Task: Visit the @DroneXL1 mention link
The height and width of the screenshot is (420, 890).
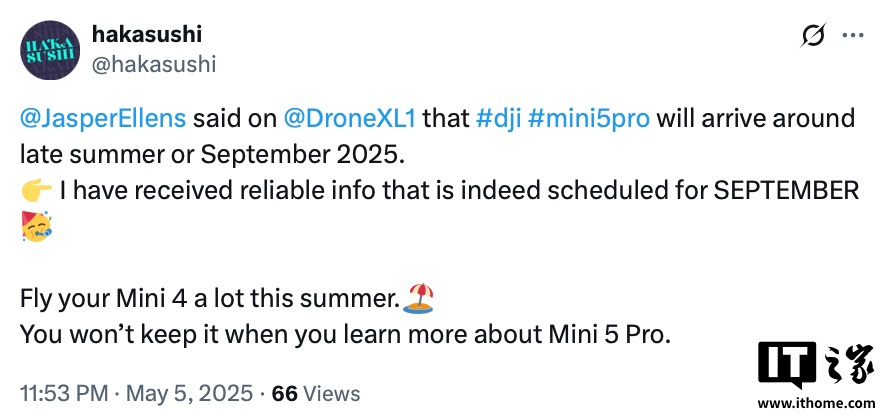Action: tap(350, 120)
